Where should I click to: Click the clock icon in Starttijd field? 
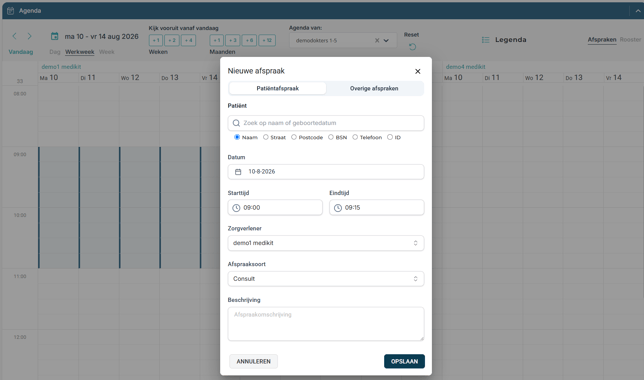click(x=236, y=208)
